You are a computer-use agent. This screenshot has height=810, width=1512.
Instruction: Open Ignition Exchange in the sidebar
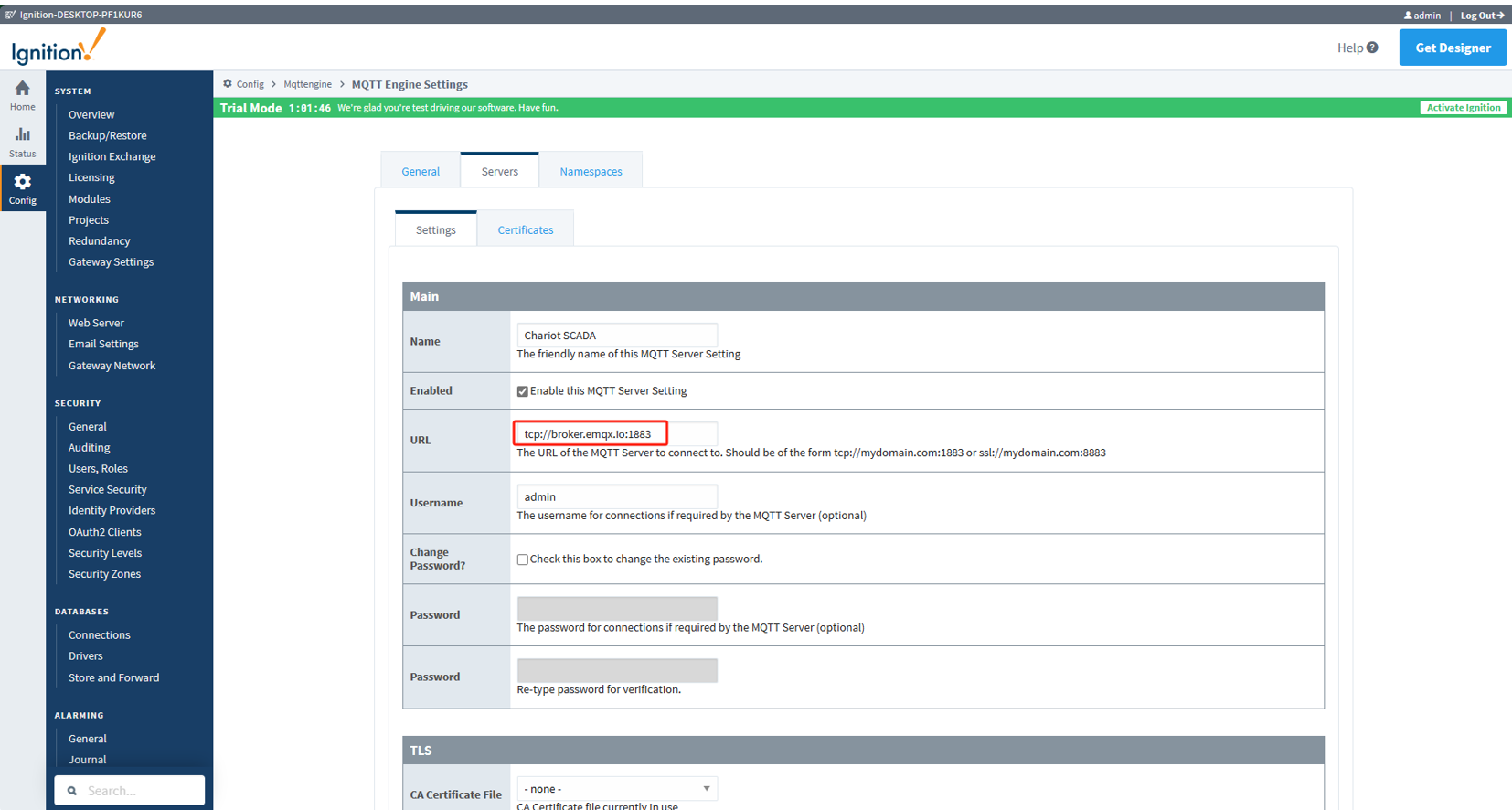pos(112,156)
